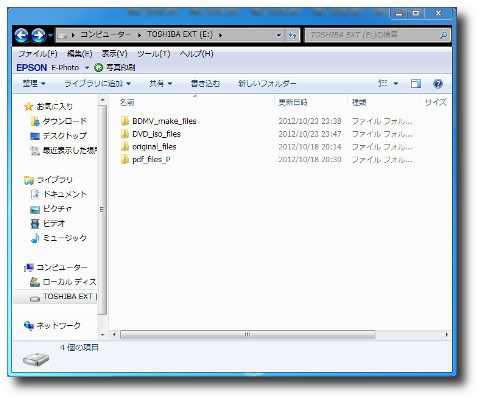Click the 新しいフォルダー button

coord(267,84)
